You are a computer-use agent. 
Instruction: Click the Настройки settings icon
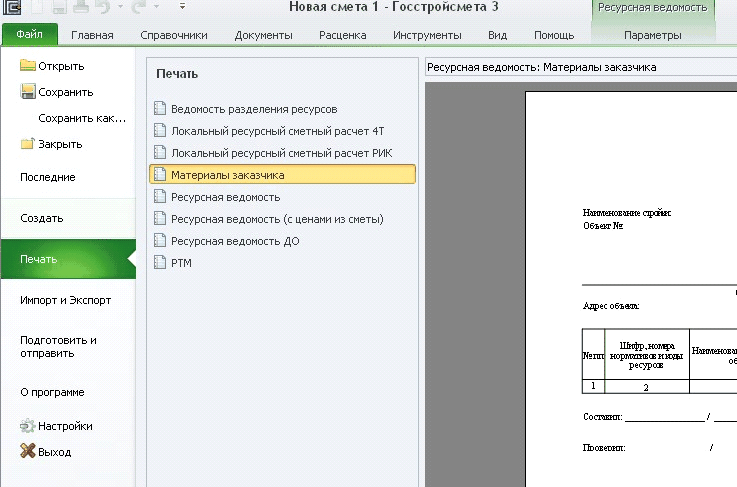(x=28, y=426)
